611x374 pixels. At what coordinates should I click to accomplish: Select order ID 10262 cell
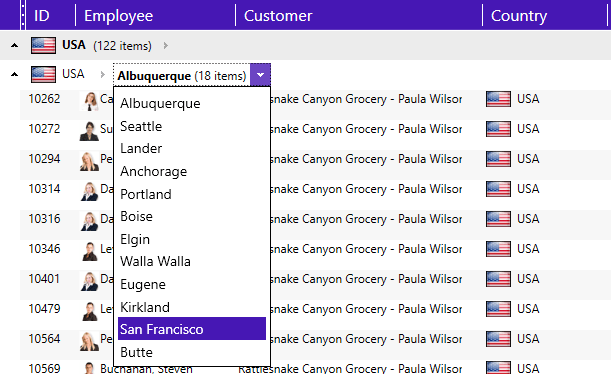(44, 99)
